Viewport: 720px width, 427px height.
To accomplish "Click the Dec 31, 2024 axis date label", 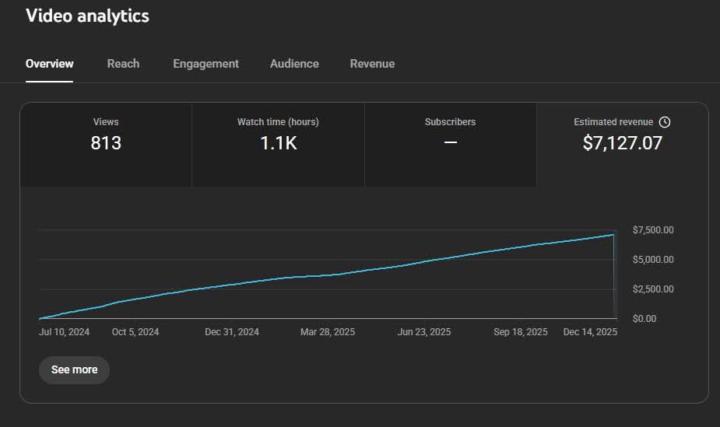I will tap(232, 332).
